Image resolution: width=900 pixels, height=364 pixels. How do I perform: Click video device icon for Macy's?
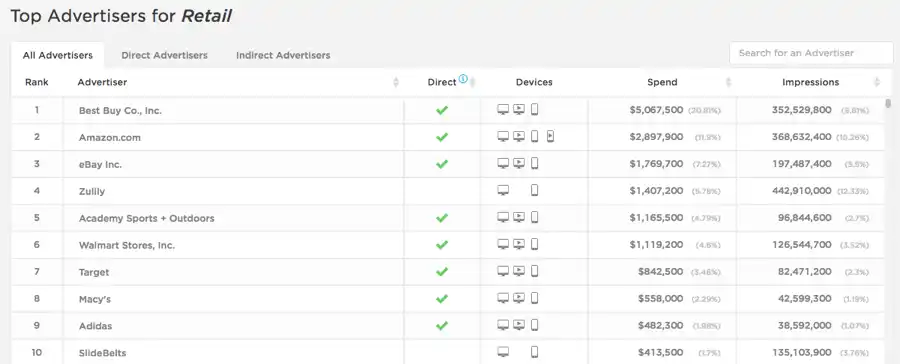pyautogui.click(x=519, y=299)
